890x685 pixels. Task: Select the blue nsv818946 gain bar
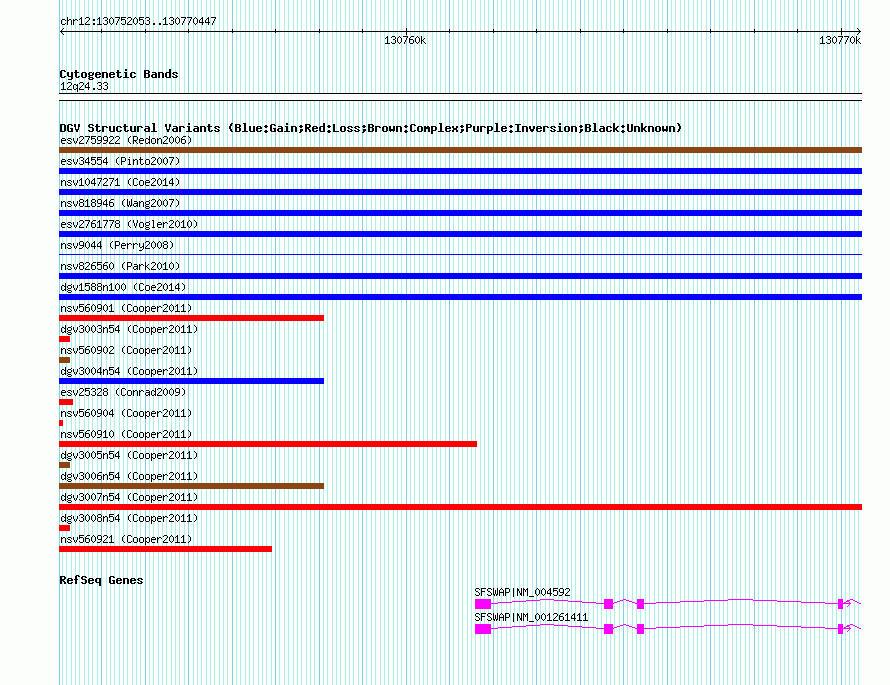click(460, 213)
